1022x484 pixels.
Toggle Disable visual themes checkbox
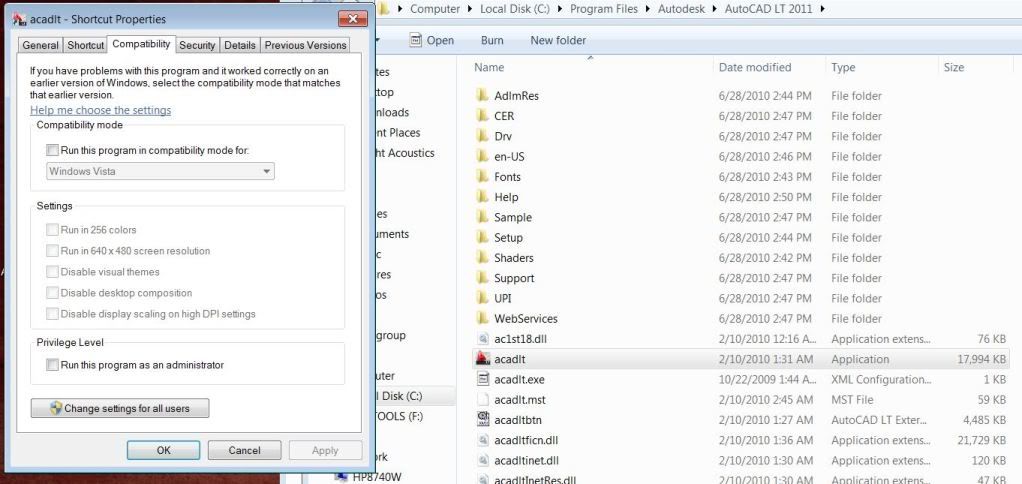(52, 272)
